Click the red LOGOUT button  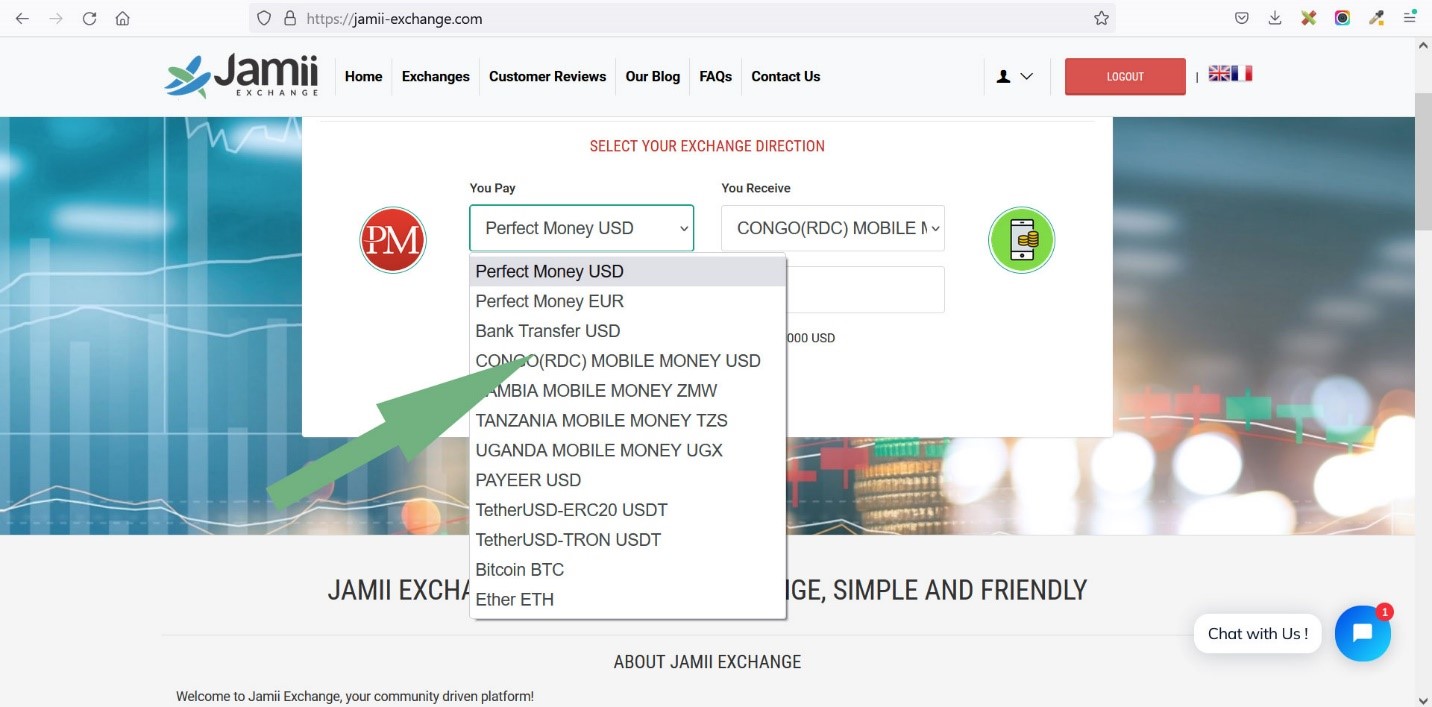(1125, 76)
